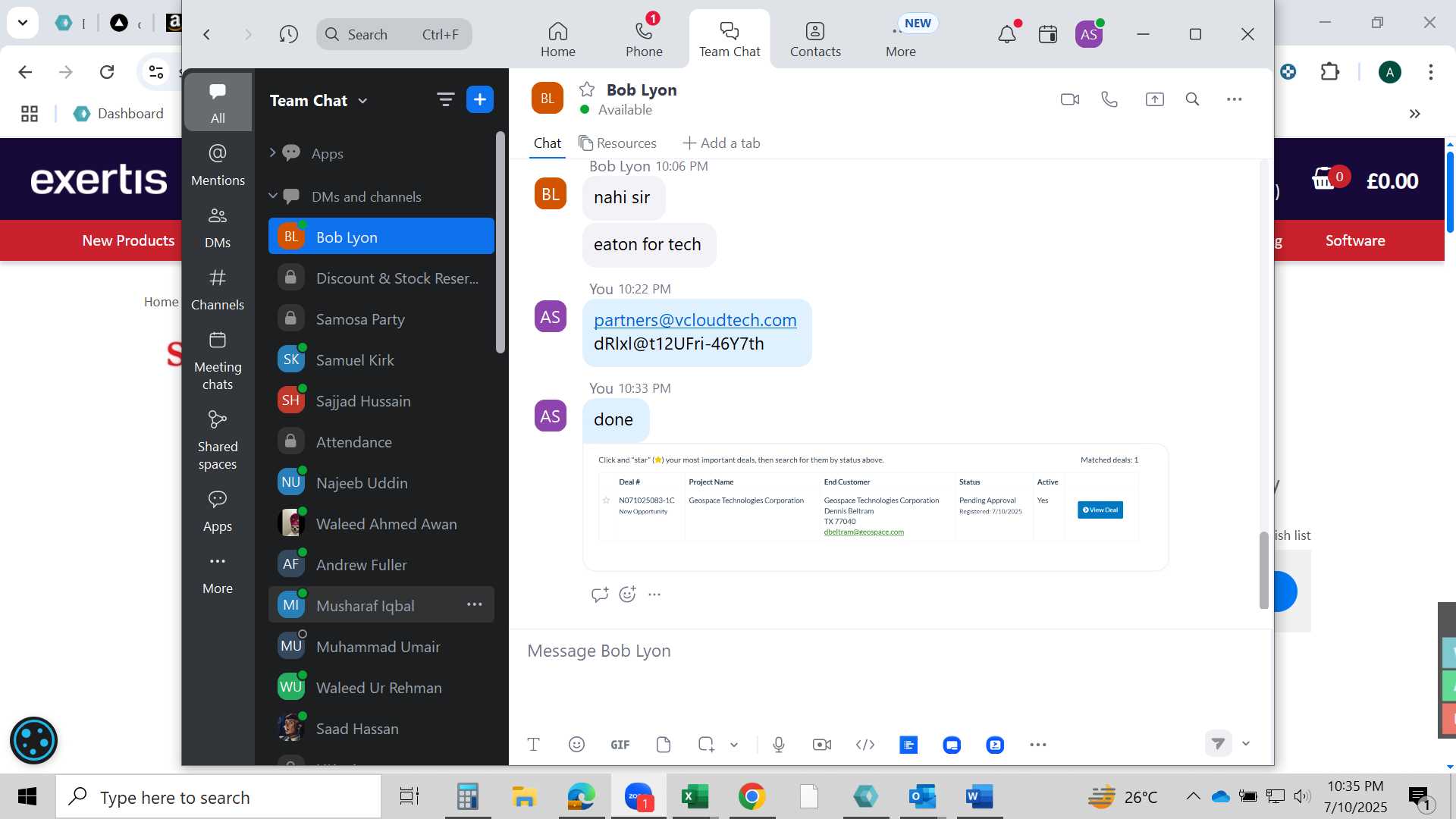
Task: Open the Attendance channel
Action: (381, 442)
